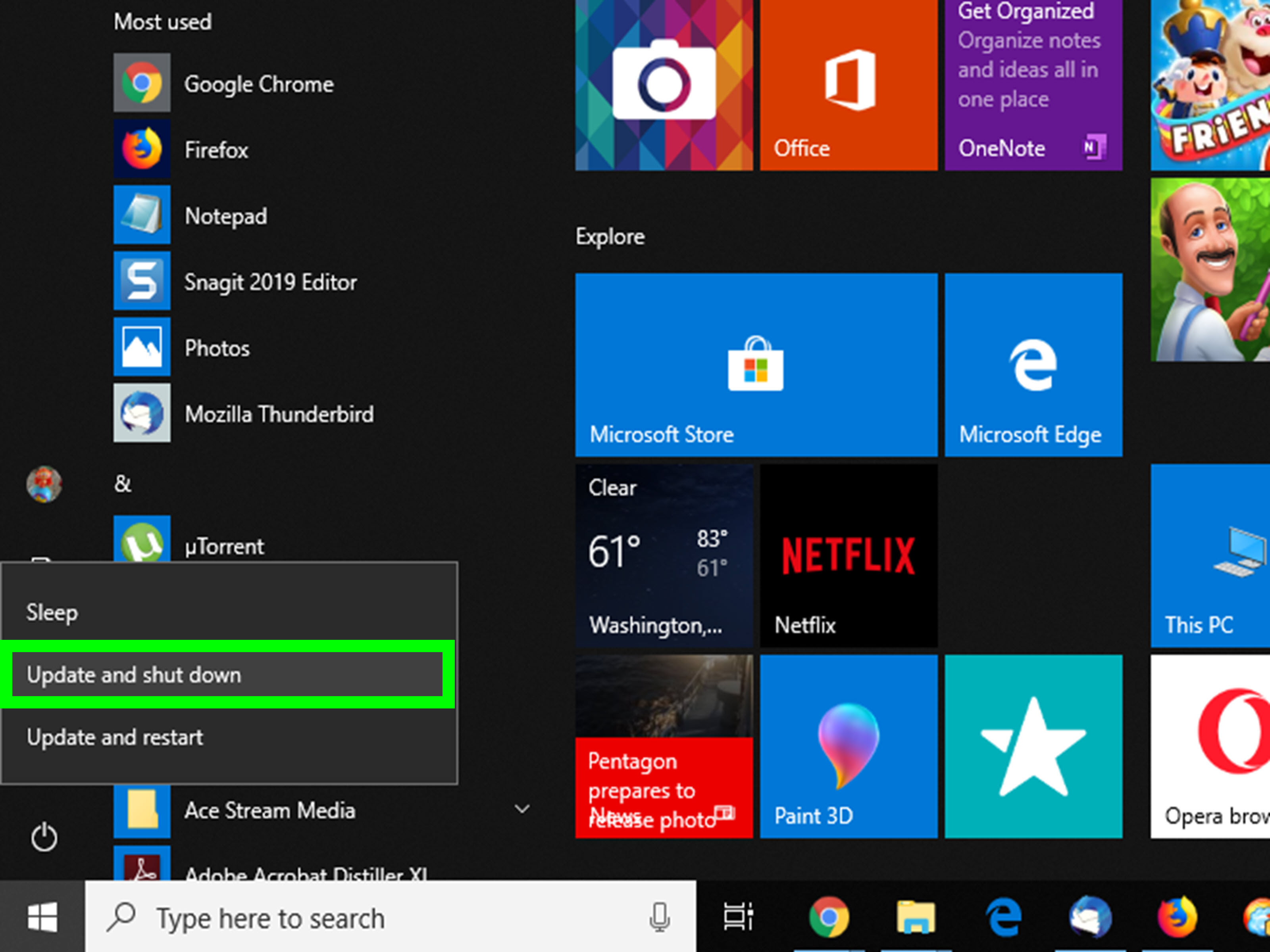Click the Explore tile group heading
Screen dimensions: 1270x952
click(x=610, y=236)
